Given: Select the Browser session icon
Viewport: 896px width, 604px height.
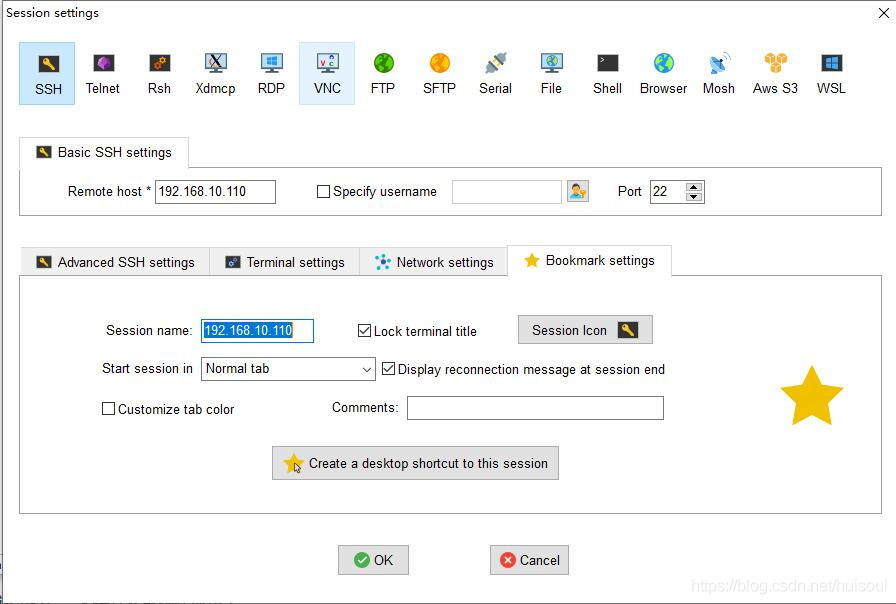Looking at the screenshot, I should (663, 73).
